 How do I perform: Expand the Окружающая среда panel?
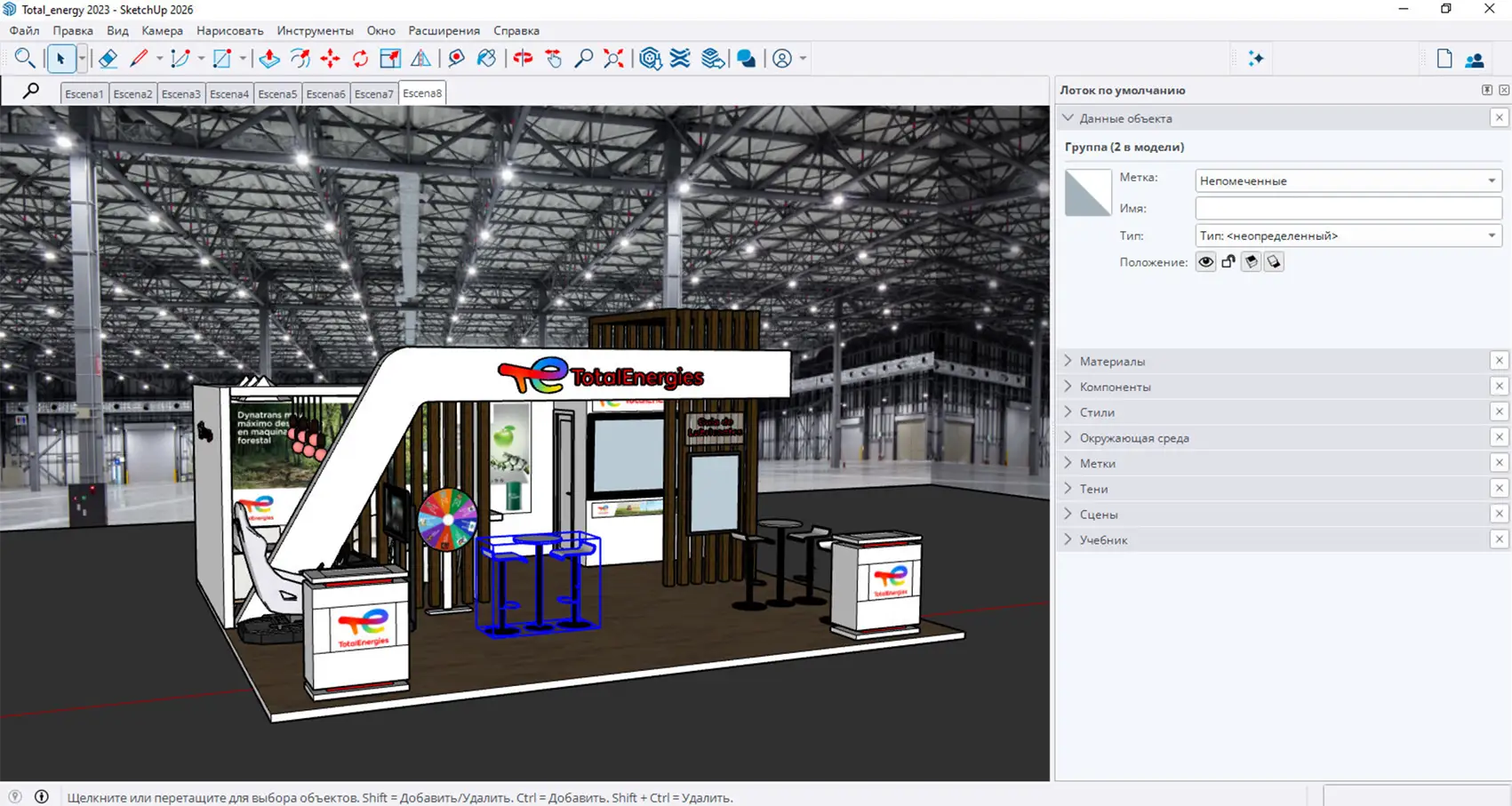coord(1068,437)
